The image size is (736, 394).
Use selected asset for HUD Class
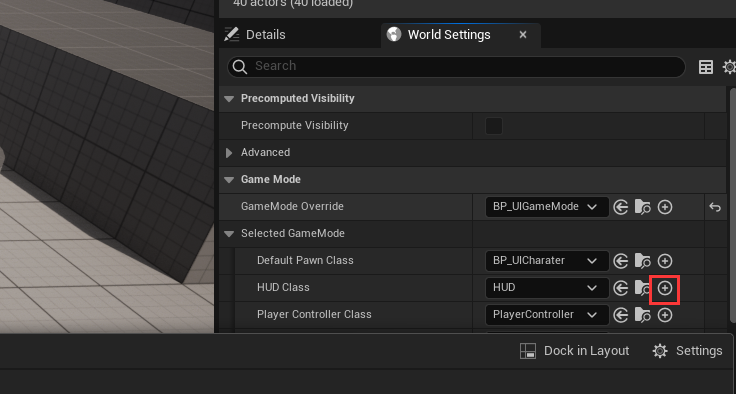(621, 288)
